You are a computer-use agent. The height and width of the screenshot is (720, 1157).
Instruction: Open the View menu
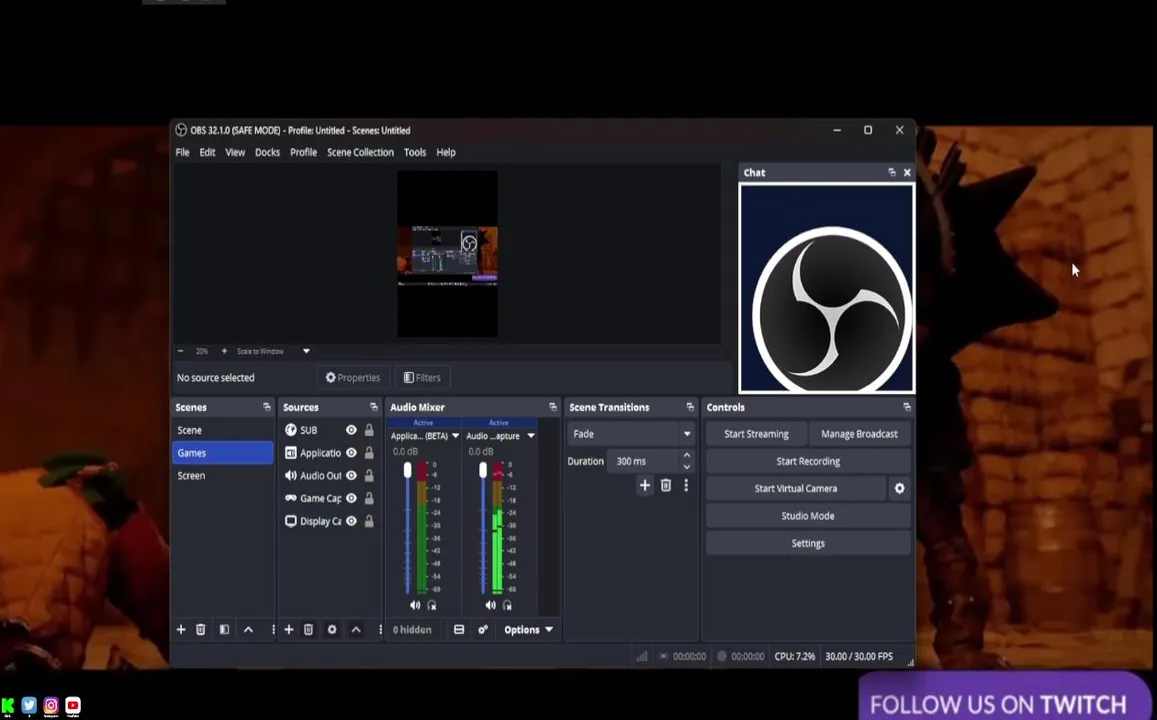tap(235, 152)
